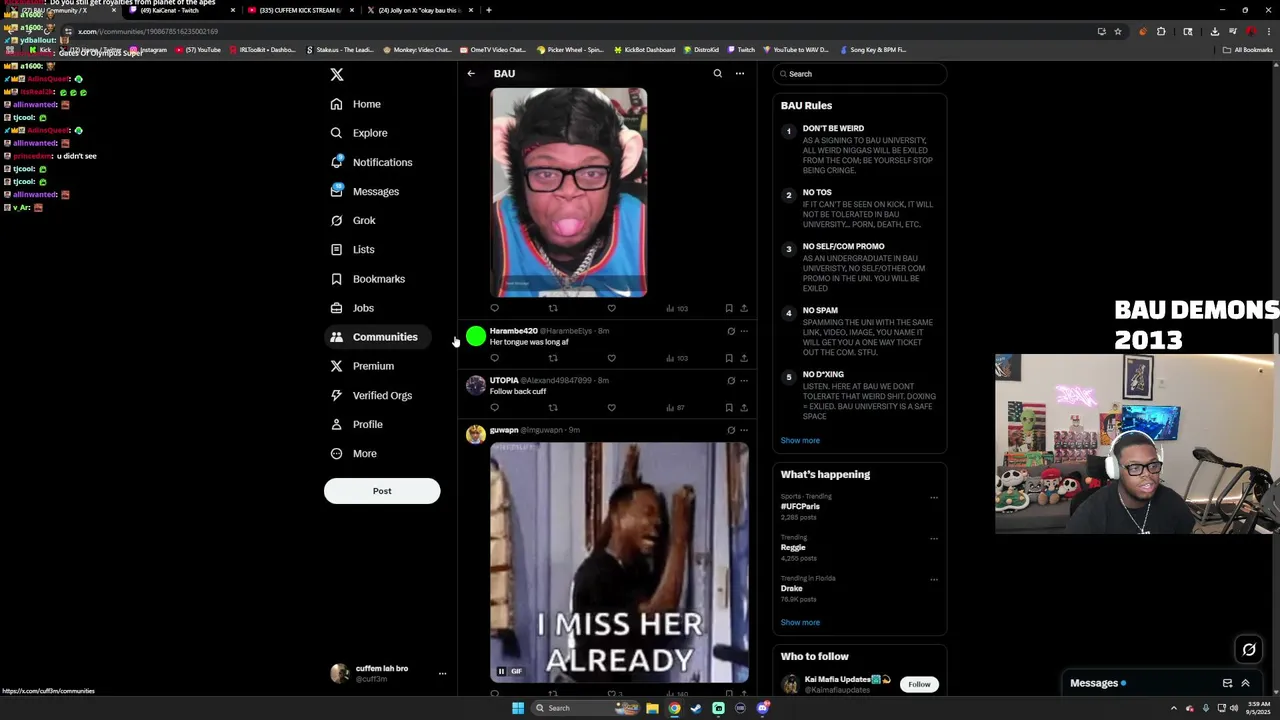Open Premium in the sidebar

(x=362, y=366)
